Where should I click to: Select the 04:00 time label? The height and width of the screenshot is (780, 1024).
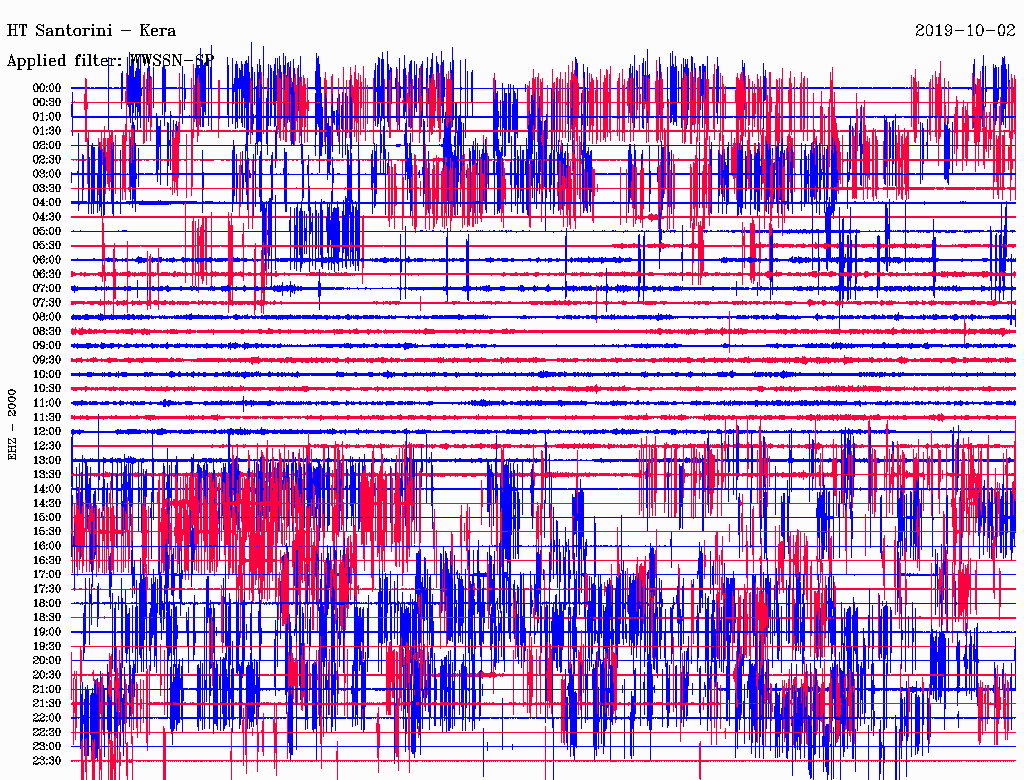(47, 203)
